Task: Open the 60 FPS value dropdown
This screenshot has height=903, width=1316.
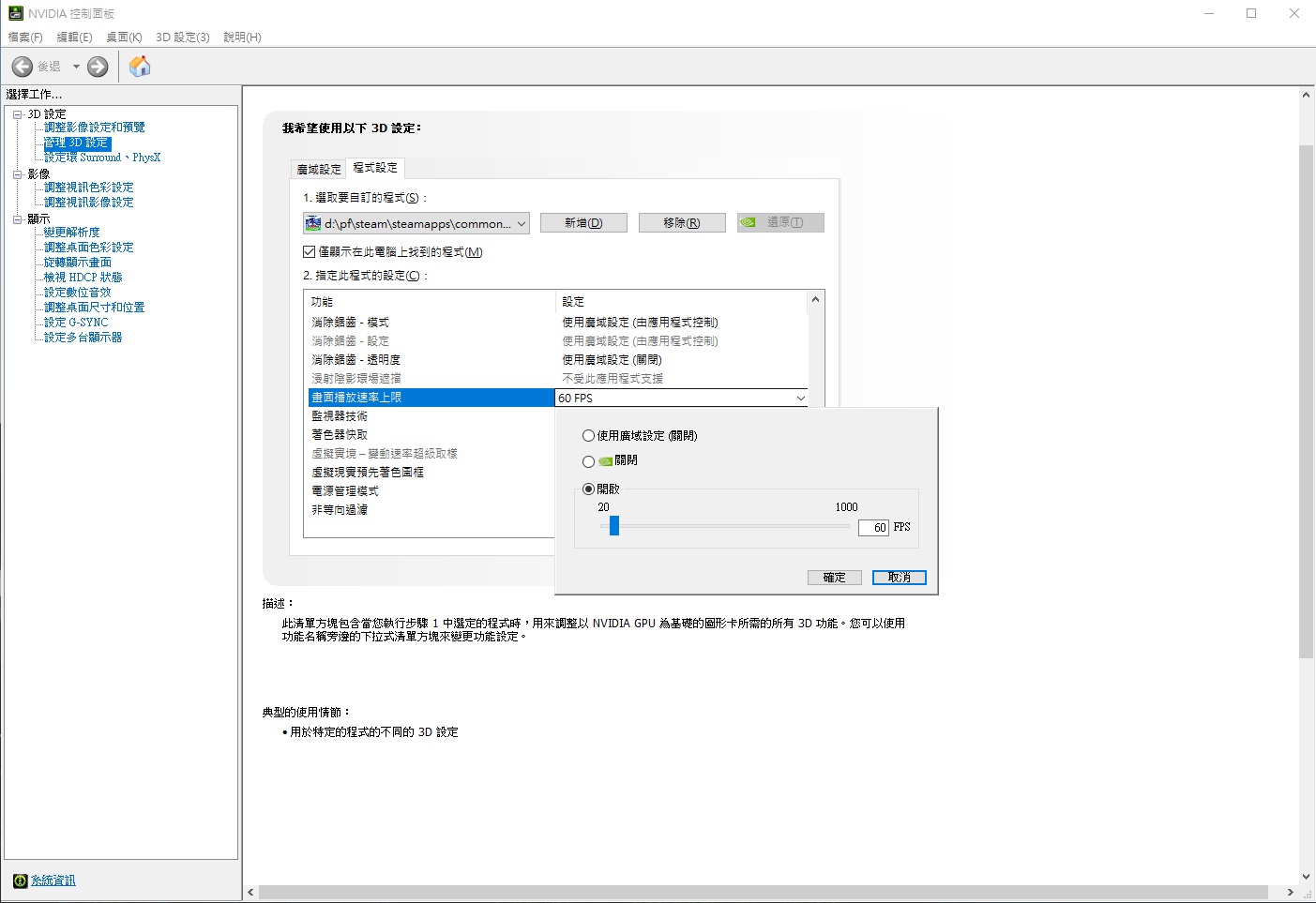Action: 800,399
